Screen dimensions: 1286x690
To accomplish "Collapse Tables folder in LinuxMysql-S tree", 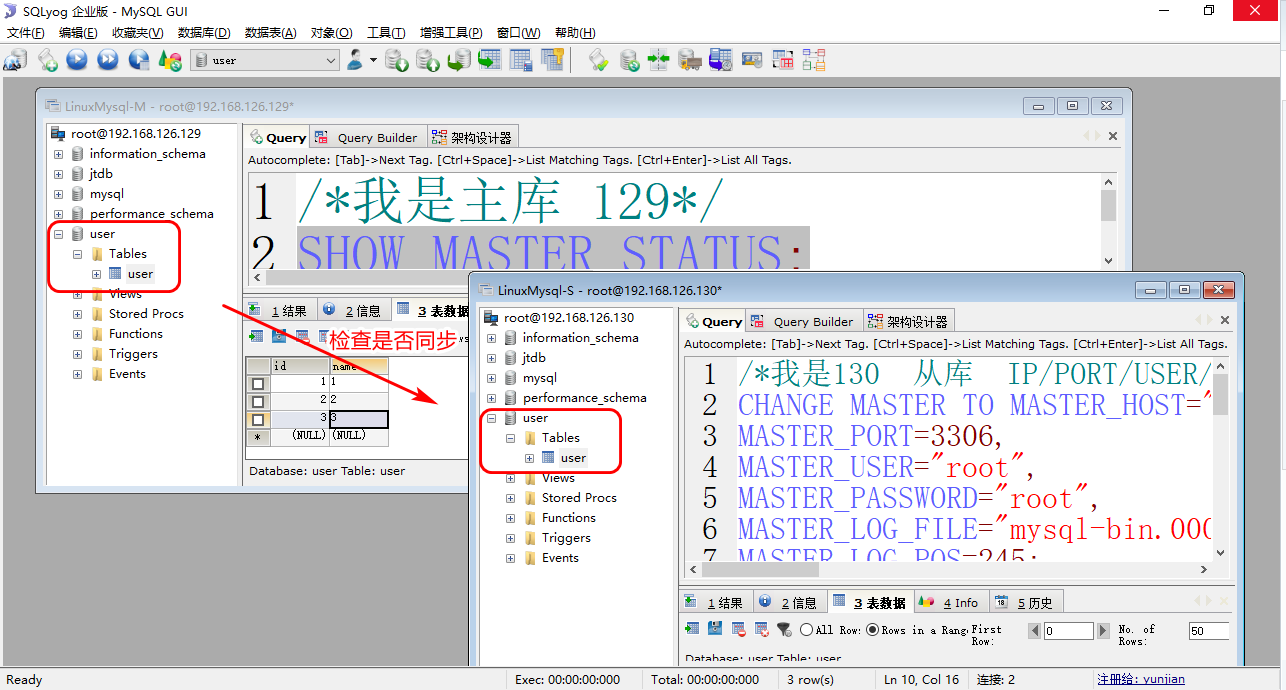I will (x=510, y=438).
